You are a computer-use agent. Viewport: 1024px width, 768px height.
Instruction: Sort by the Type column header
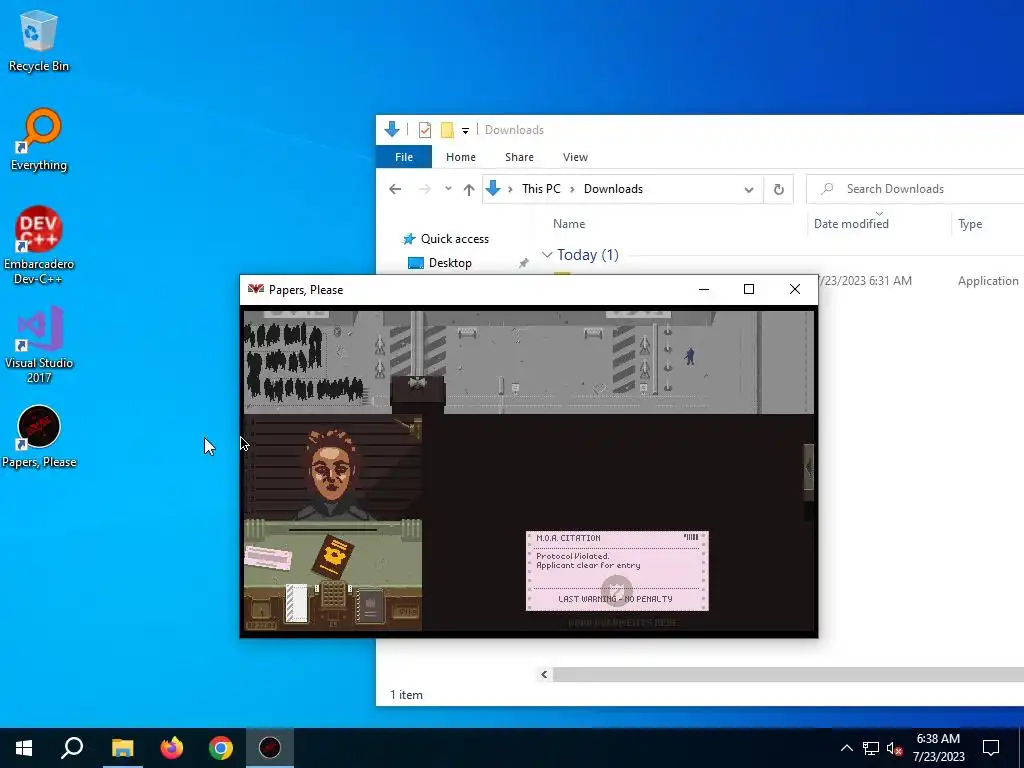[970, 223]
